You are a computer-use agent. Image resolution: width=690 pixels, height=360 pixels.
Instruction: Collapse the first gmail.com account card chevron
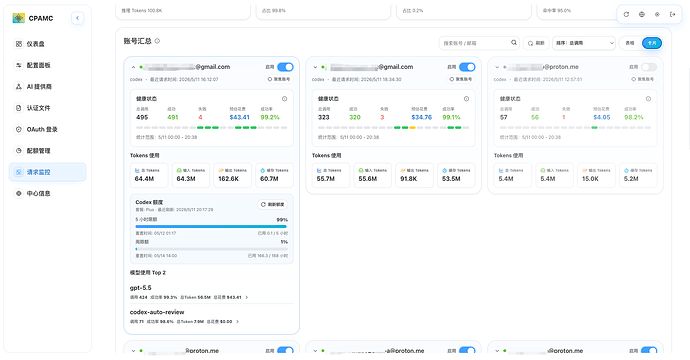[x=133, y=67]
